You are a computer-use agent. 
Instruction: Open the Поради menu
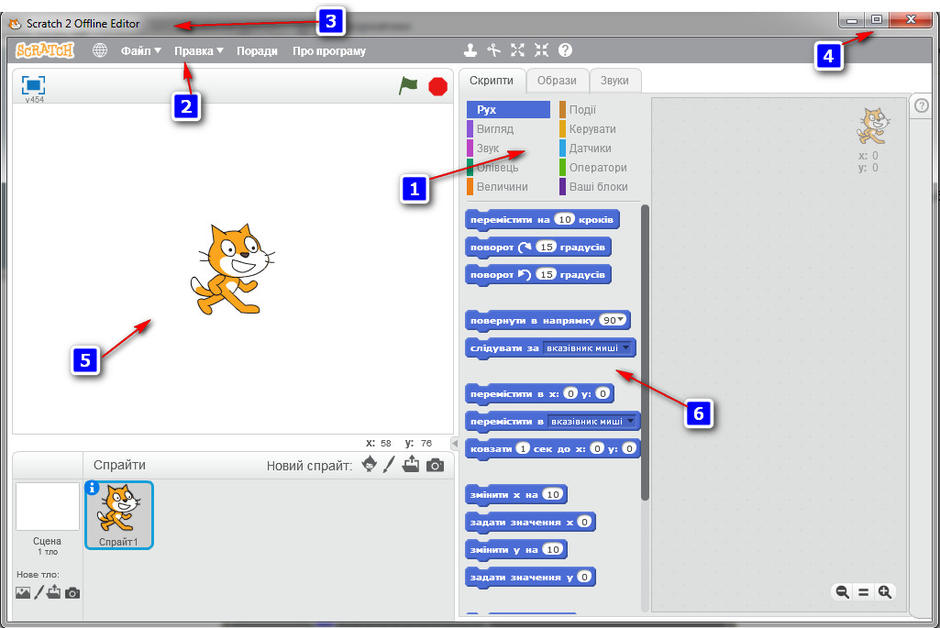pos(257,49)
